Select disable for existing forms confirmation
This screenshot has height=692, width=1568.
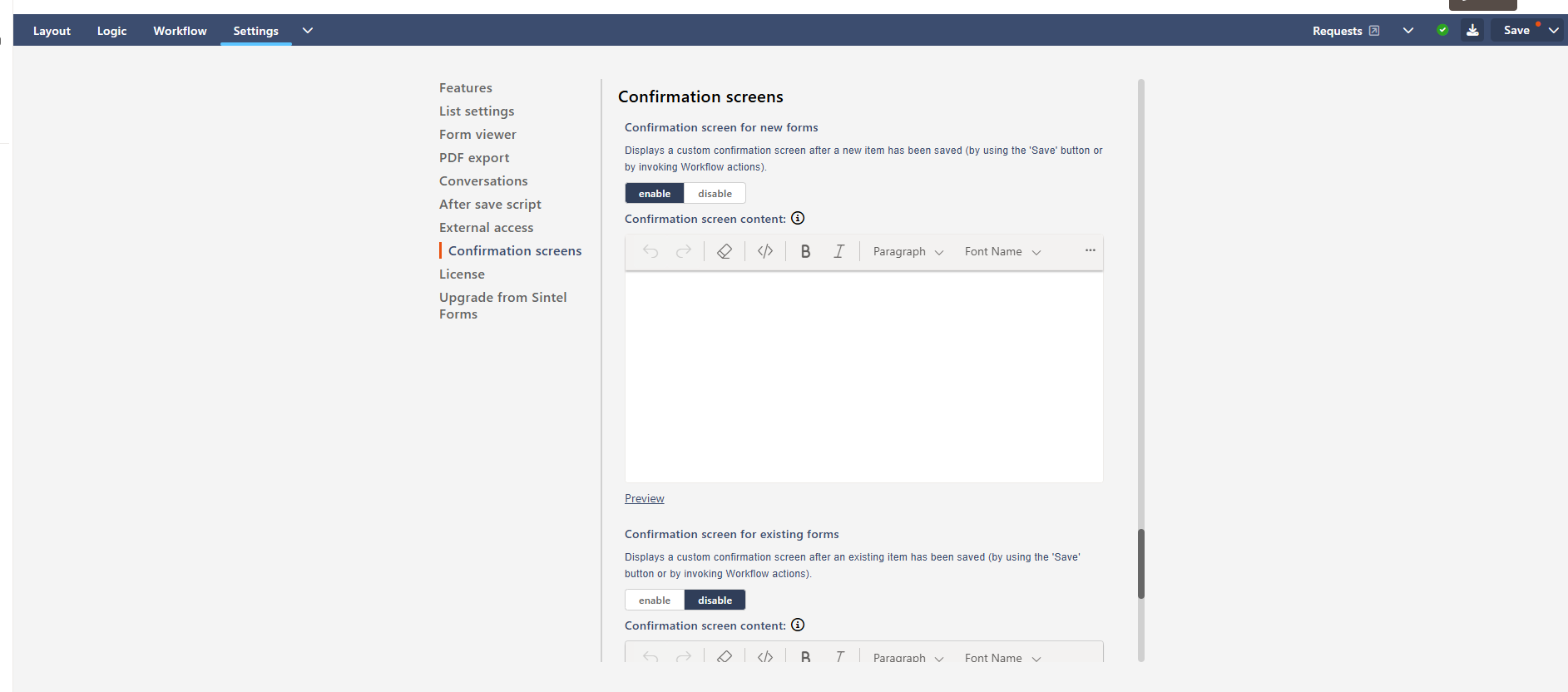tap(715, 601)
